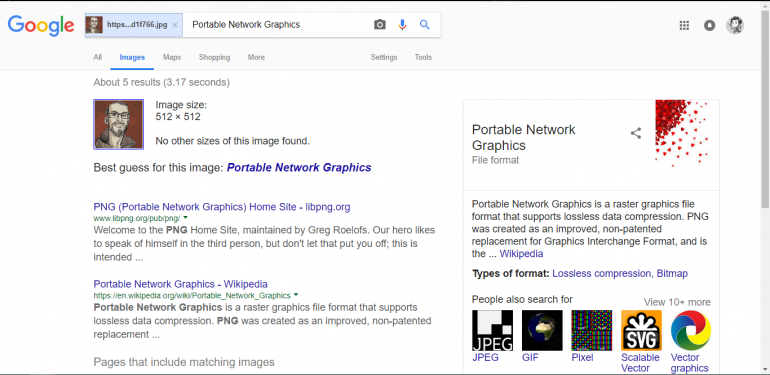The height and width of the screenshot is (375, 770).
Task: Click the page vertical scrollbar
Action: (765, 108)
